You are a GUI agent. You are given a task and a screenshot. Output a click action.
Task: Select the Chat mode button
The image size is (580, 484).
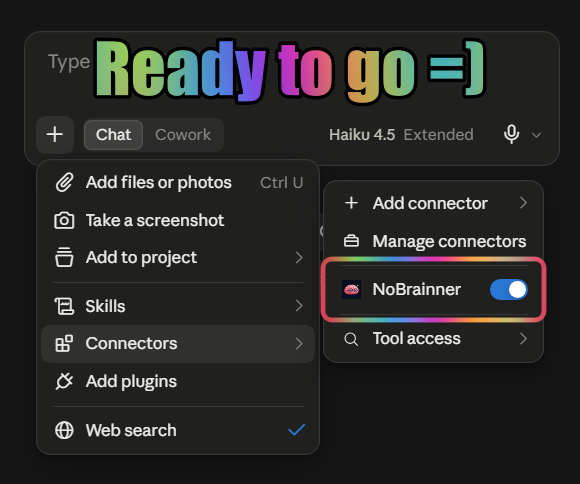[113, 135]
